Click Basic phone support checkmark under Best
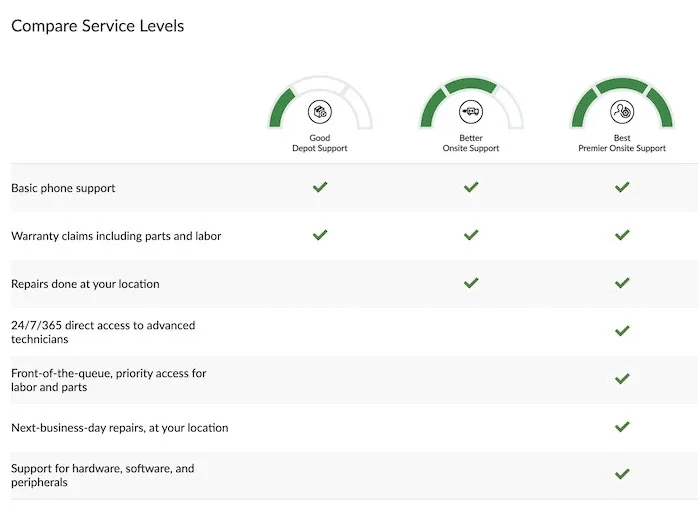700x507 pixels. click(622, 187)
